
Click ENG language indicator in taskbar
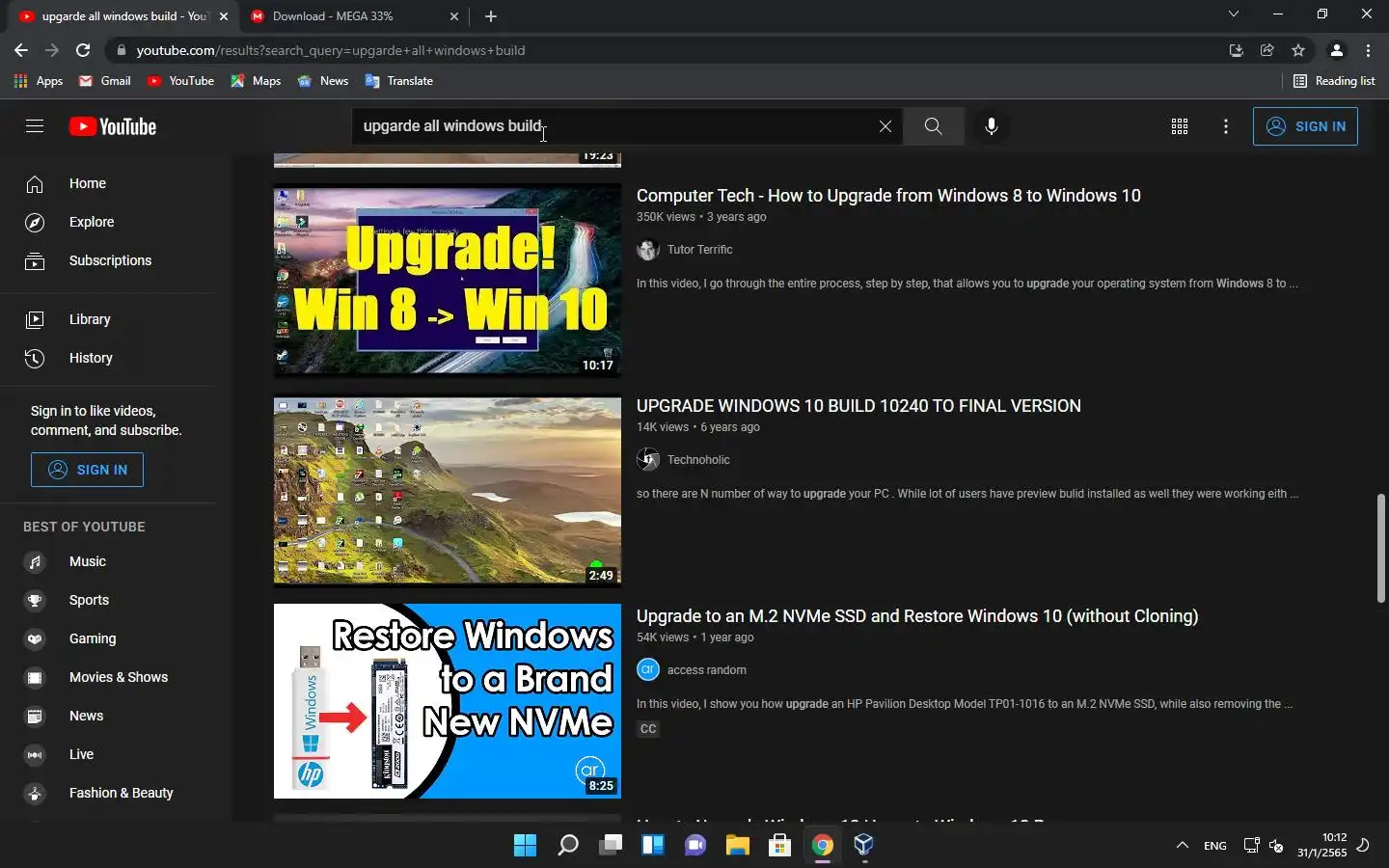click(x=1215, y=846)
